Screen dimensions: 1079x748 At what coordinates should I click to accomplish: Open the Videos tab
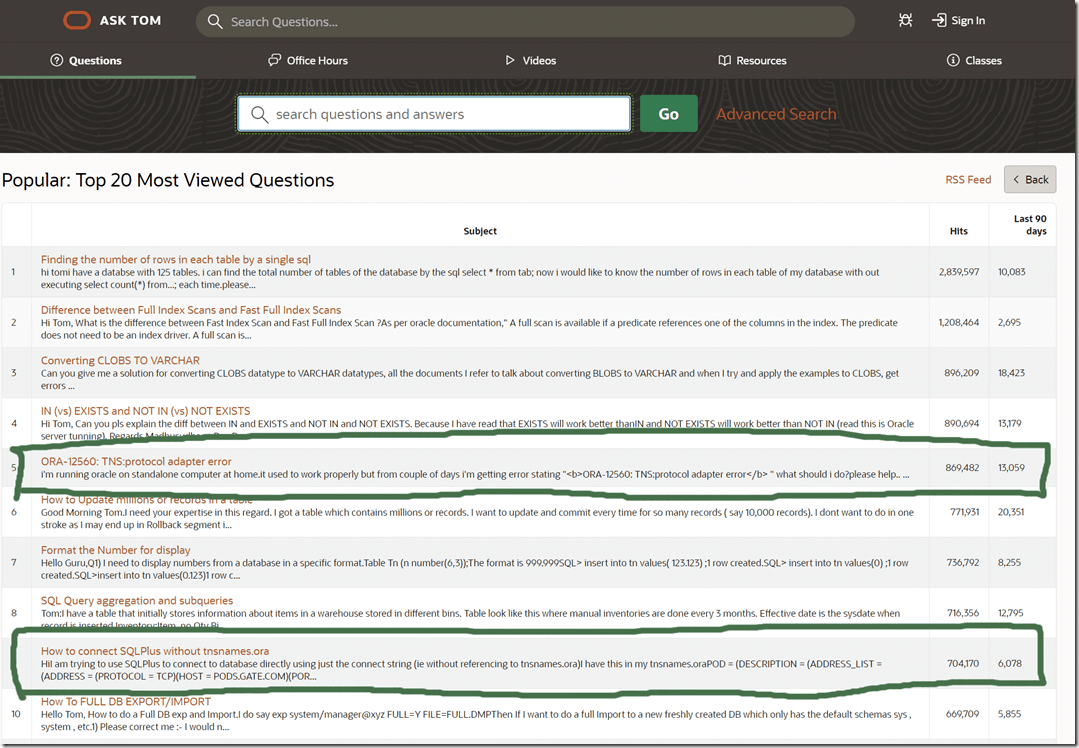coord(530,60)
